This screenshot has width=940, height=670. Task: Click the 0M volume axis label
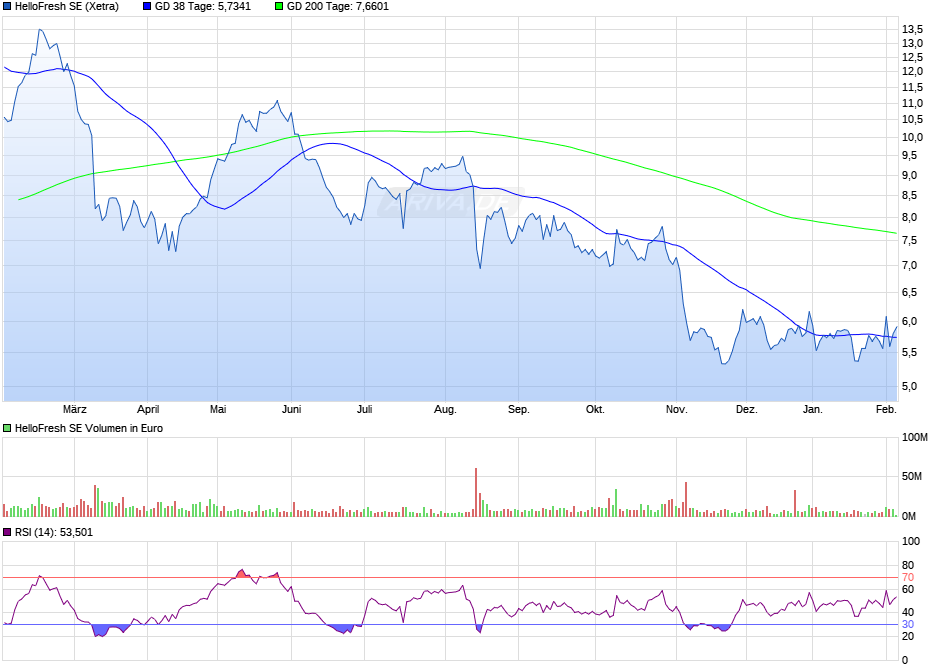tap(909, 516)
